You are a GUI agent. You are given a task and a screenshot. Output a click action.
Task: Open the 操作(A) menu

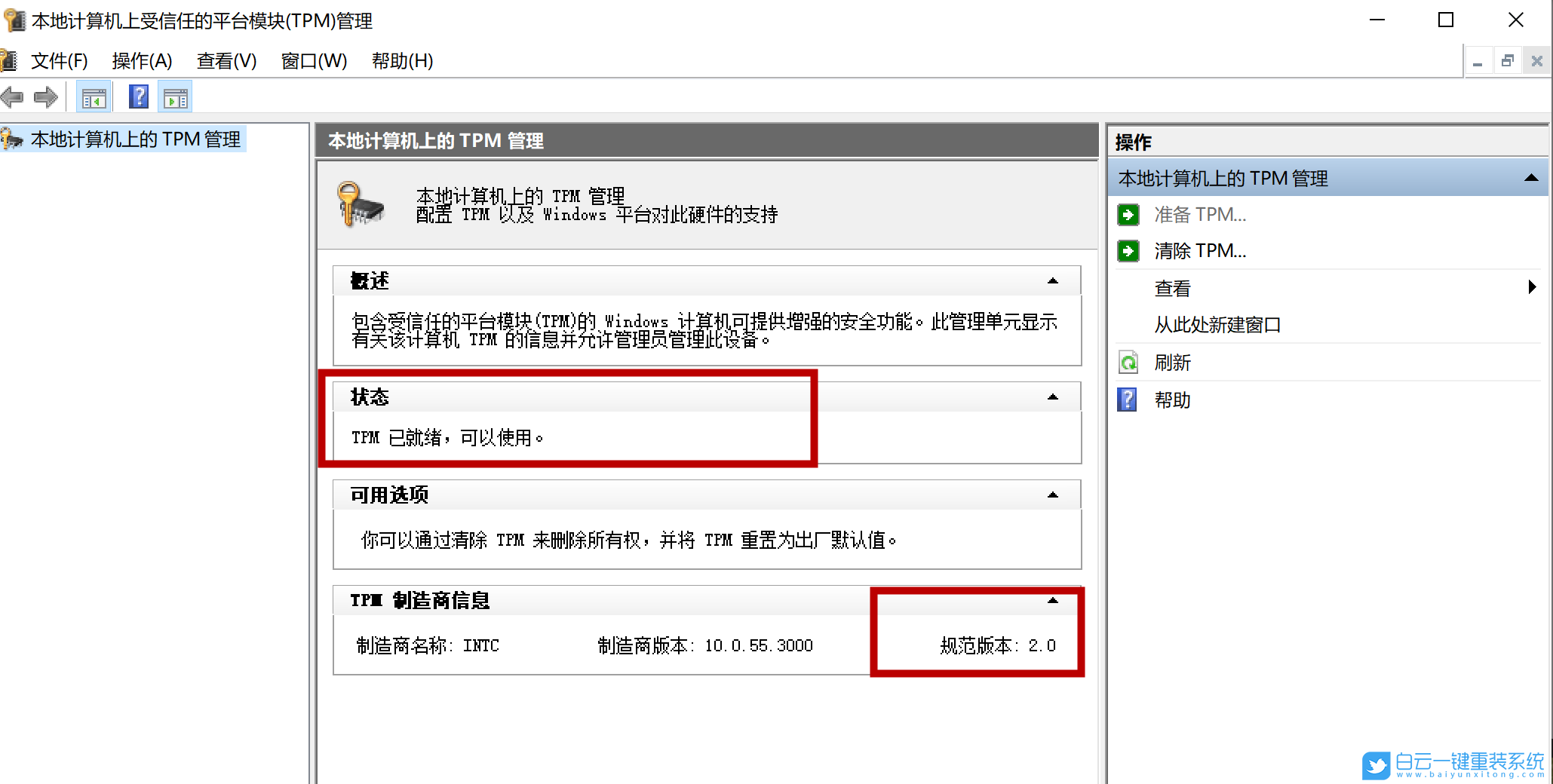tap(141, 61)
